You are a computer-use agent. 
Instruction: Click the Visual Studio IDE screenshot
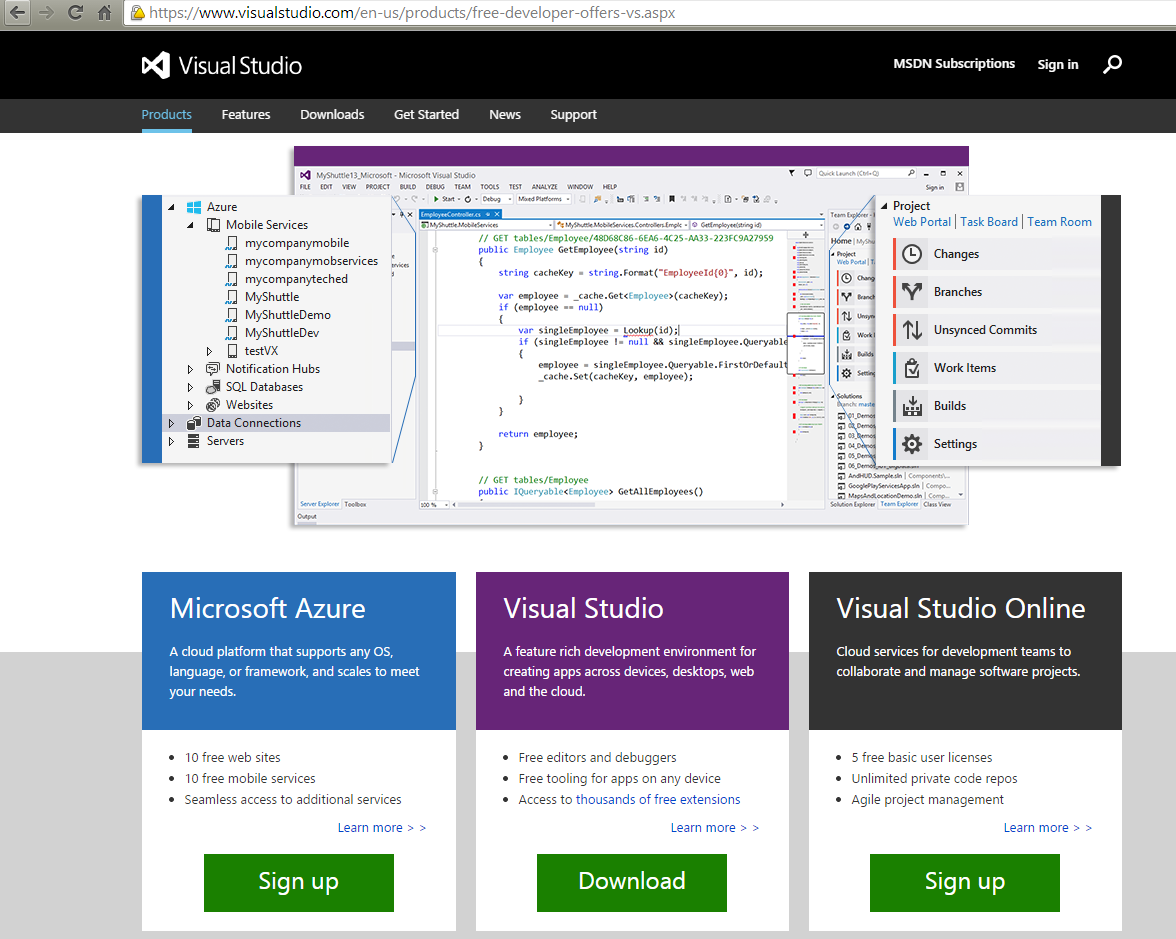[631, 335]
